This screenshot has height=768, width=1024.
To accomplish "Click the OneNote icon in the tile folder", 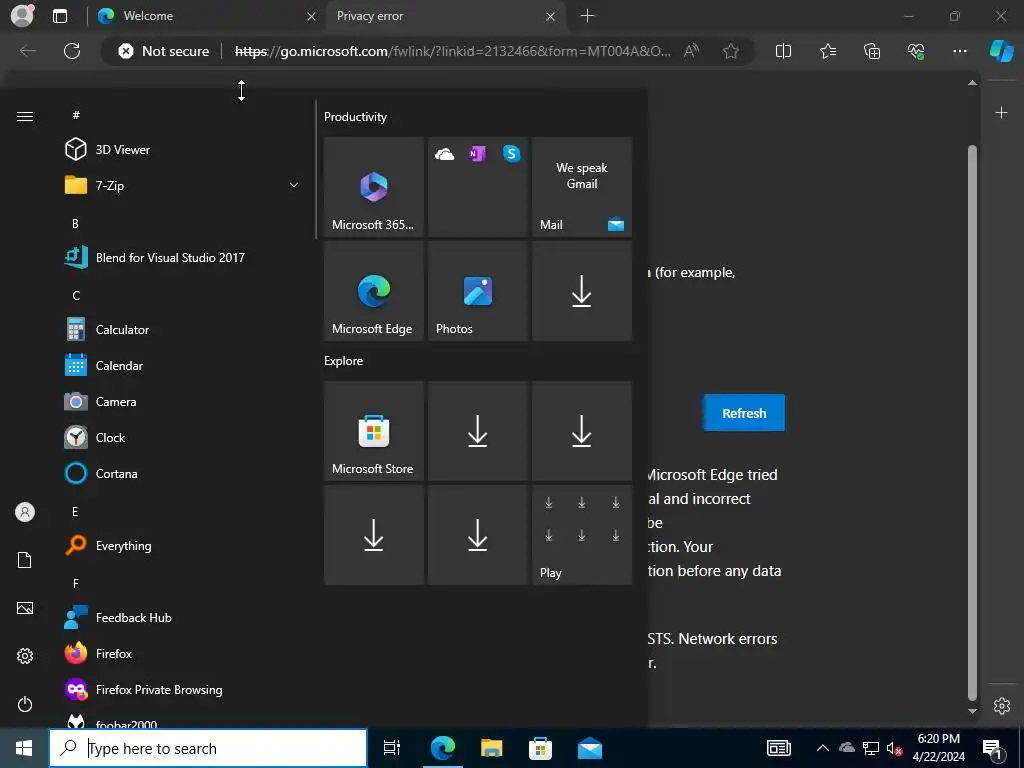I will [x=477, y=154].
